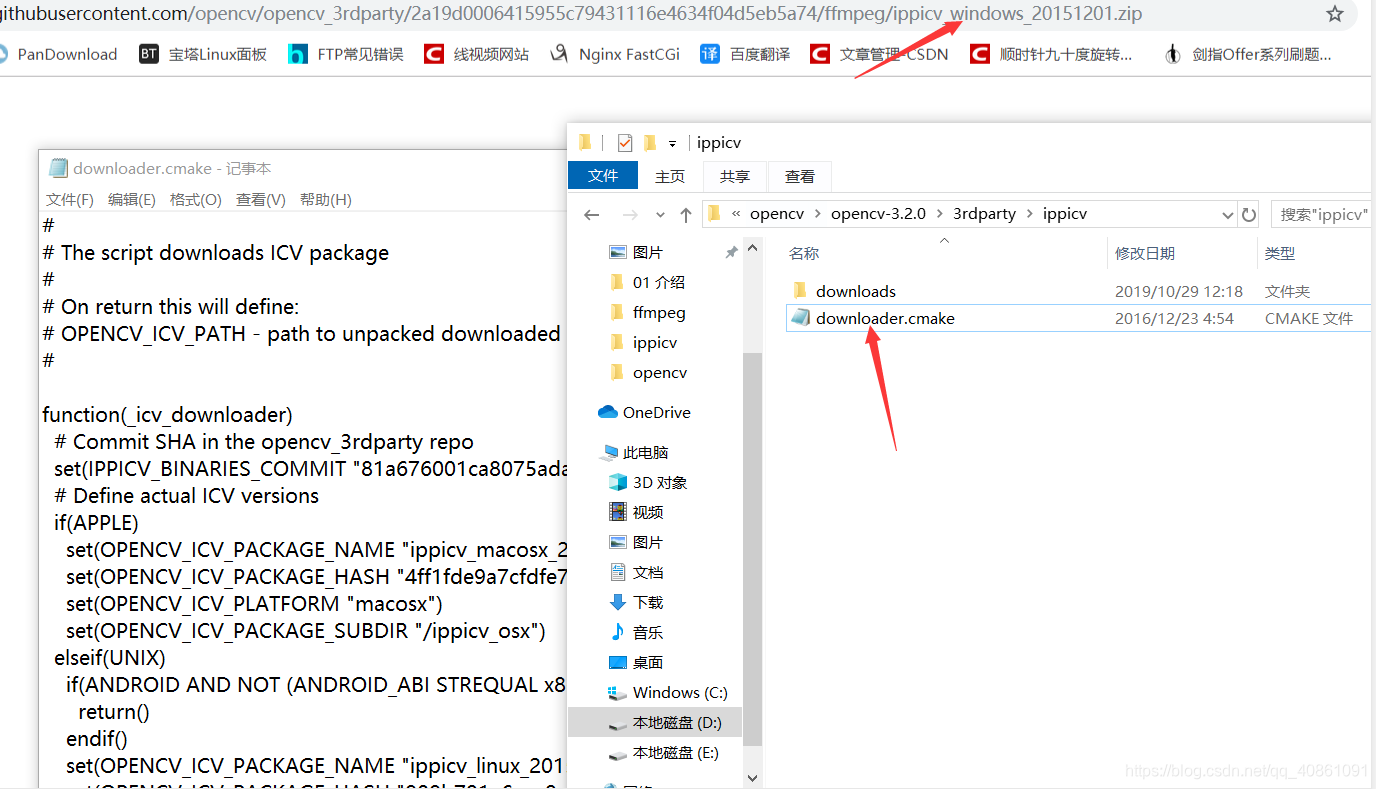Click the downloader.cmake file icon
Viewport: 1376px width, 789px height.
pos(799,318)
